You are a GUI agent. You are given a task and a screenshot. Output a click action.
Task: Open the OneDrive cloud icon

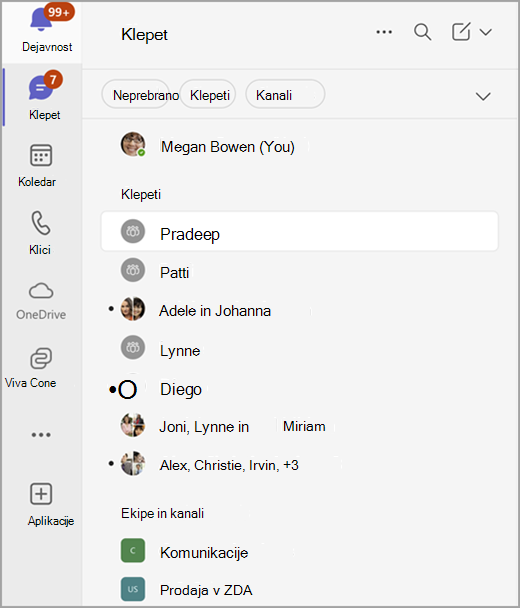pos(41,291)
